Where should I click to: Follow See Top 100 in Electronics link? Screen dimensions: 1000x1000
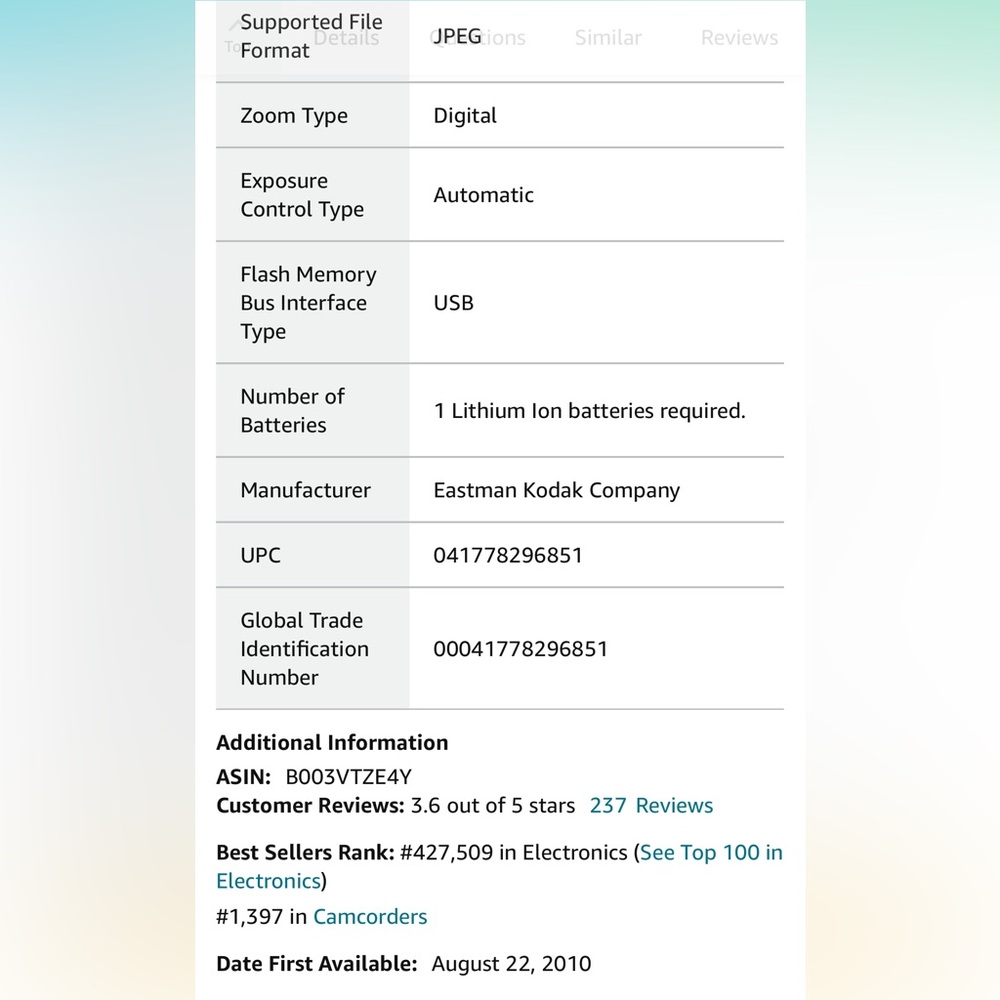[x=499, y=867]
